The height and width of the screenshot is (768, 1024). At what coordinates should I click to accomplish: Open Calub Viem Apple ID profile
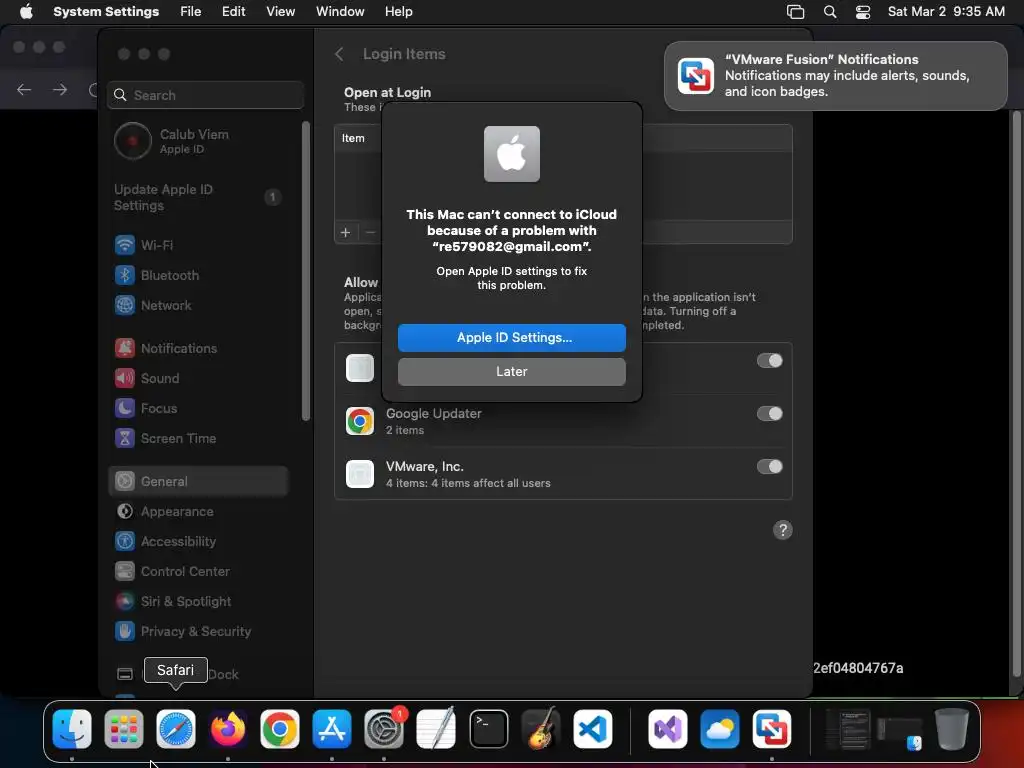[199, 141]
